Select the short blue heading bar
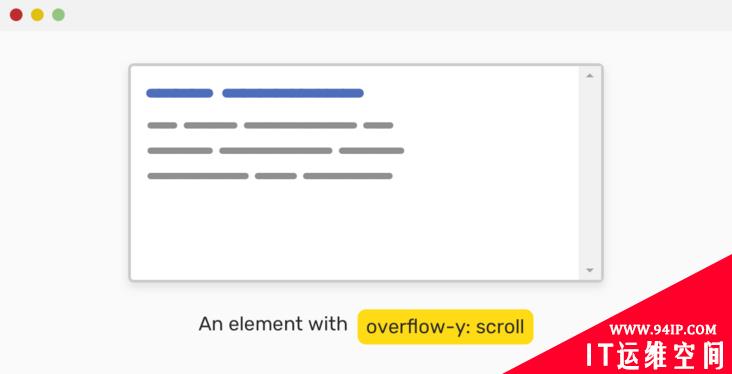 click(180, 93)
